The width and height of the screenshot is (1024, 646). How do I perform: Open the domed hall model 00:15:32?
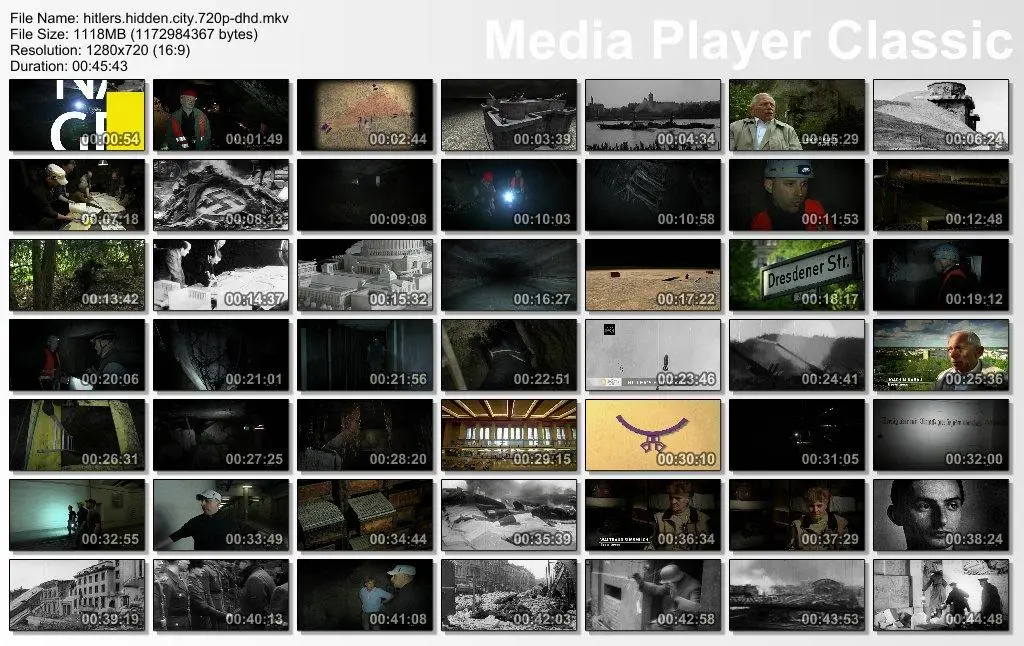click(x=365, y=275)
